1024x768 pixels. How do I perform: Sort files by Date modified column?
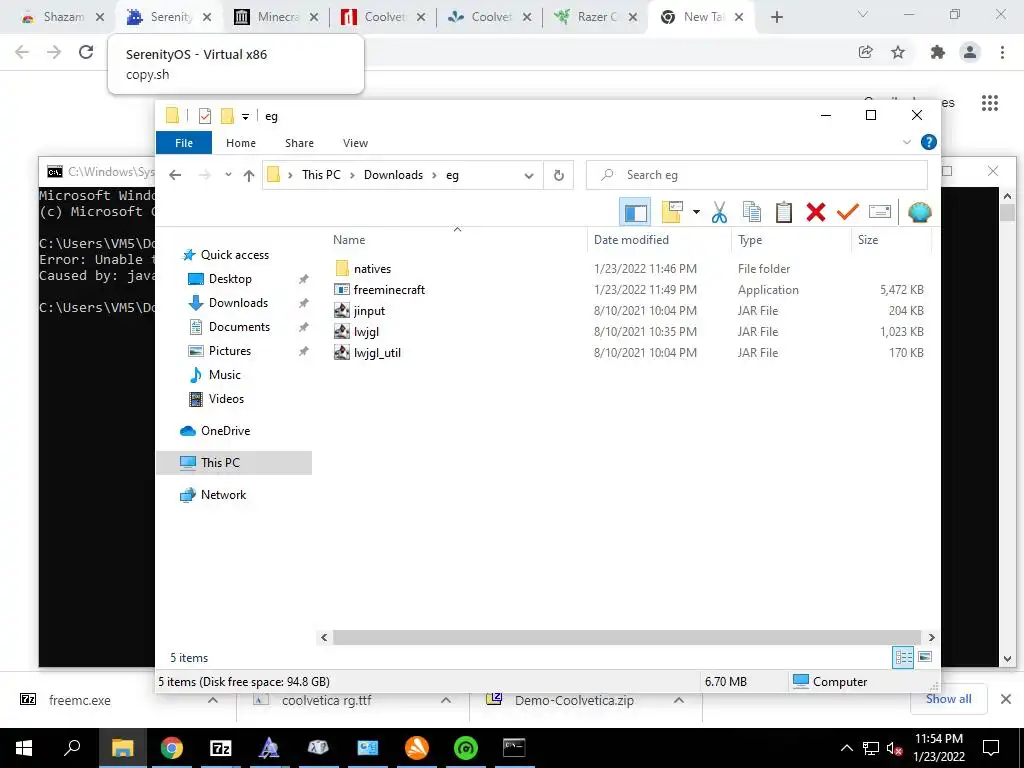click(659, 240)
